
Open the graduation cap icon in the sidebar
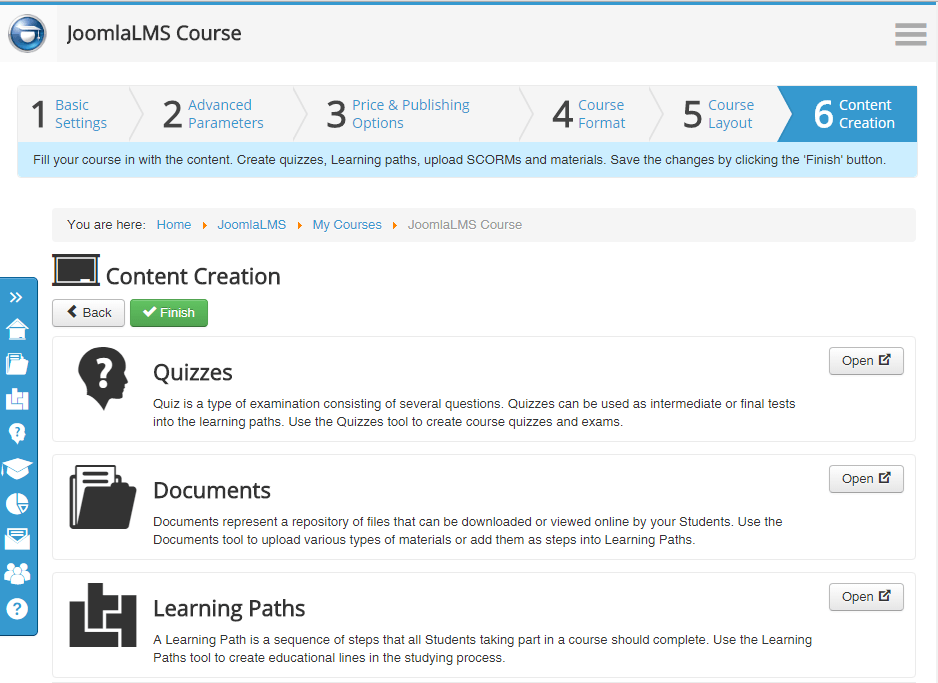(x=17, y=469)
